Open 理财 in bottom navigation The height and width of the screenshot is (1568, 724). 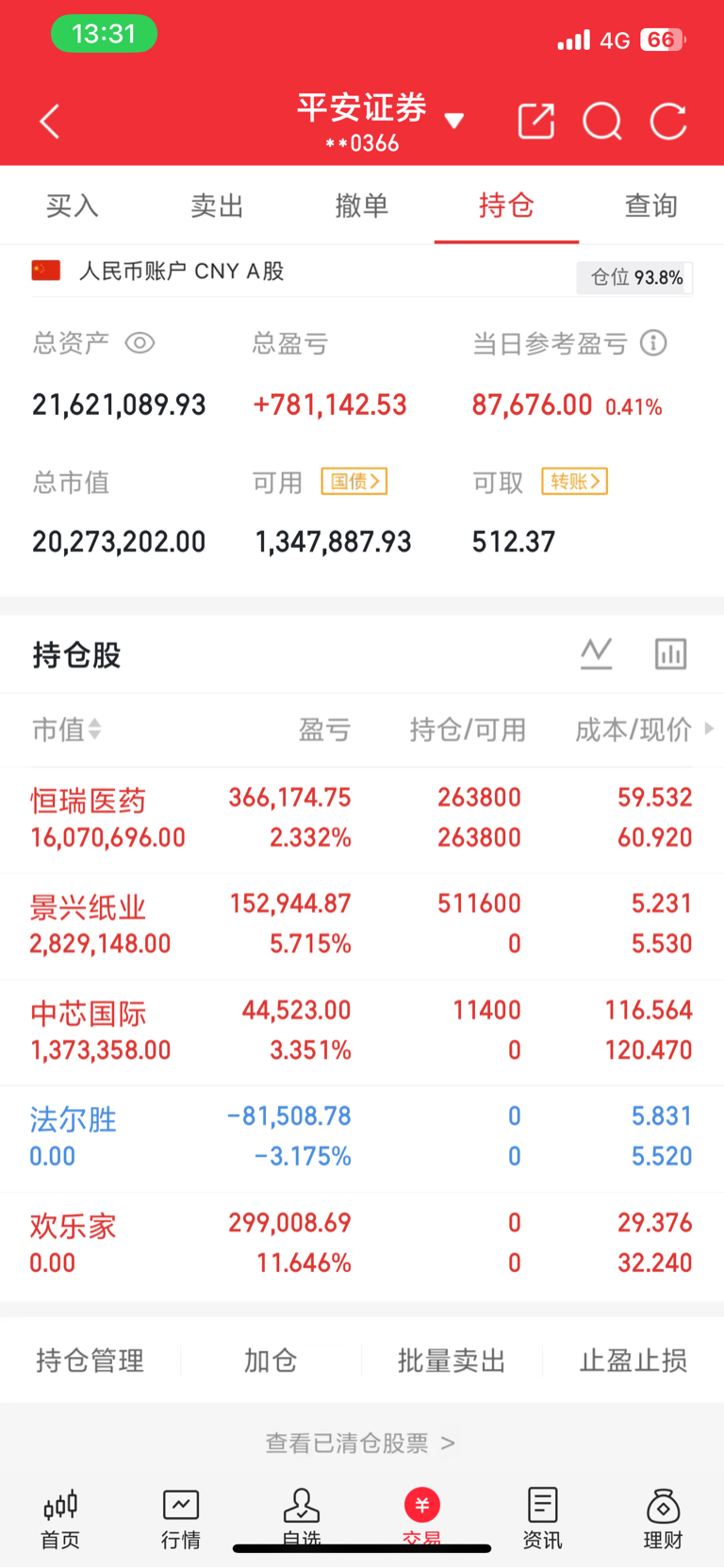click(664, 1519)
